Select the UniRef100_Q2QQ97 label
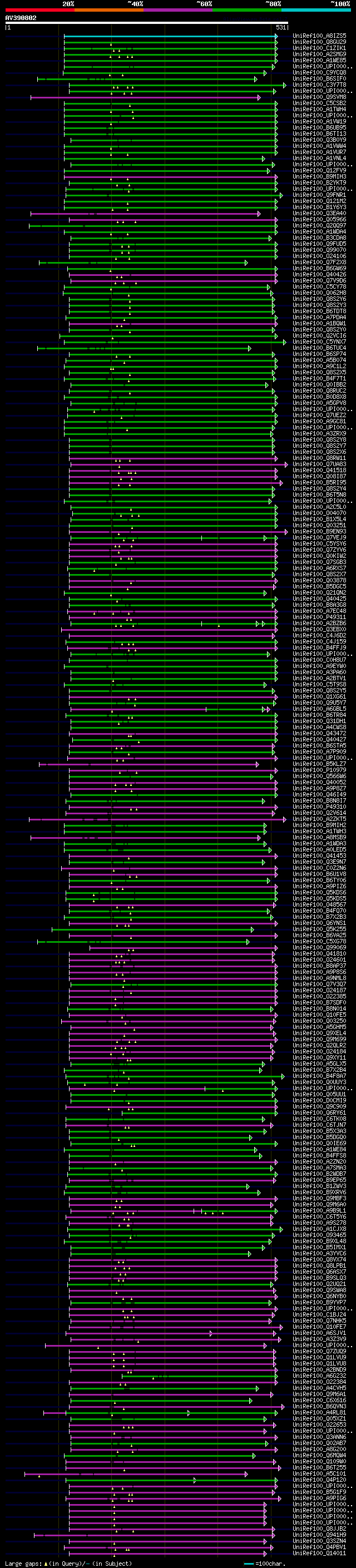The width and height of the screenshot is (356, 1568). point(319,225)
